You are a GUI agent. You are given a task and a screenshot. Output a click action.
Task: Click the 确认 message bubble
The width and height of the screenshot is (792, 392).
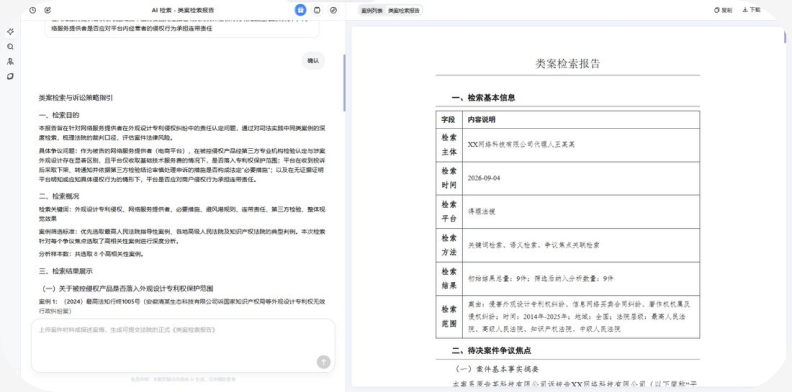point(313,61)
